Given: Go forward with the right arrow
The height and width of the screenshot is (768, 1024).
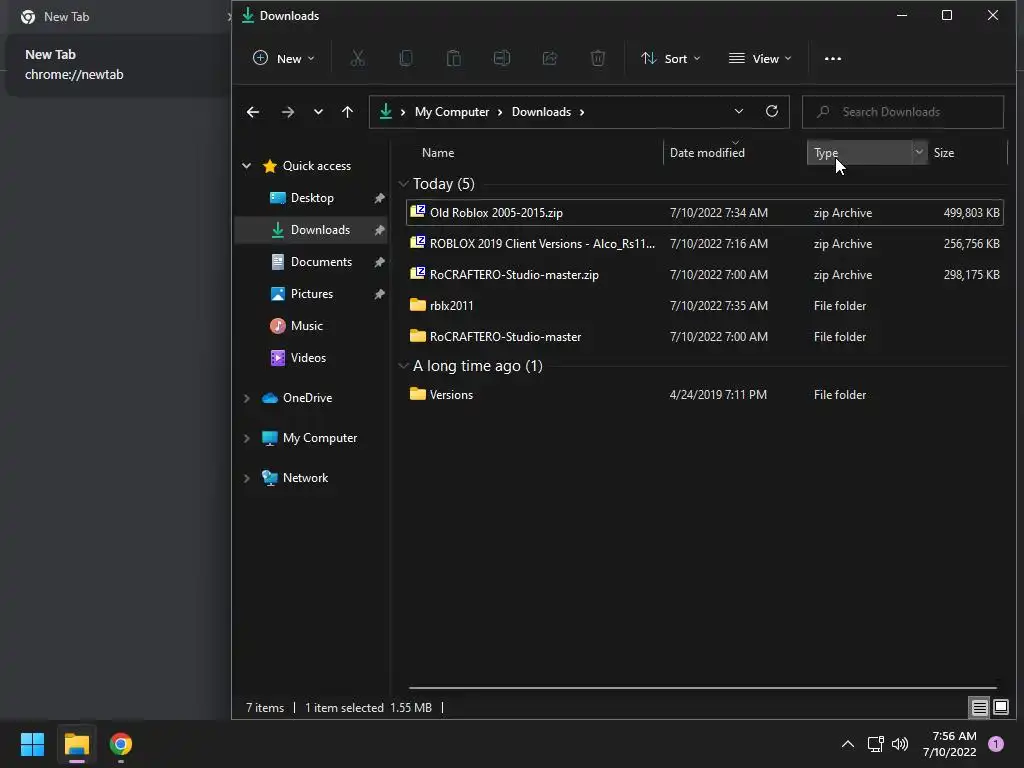Looking at the screenshot, I should click(287, 112).
